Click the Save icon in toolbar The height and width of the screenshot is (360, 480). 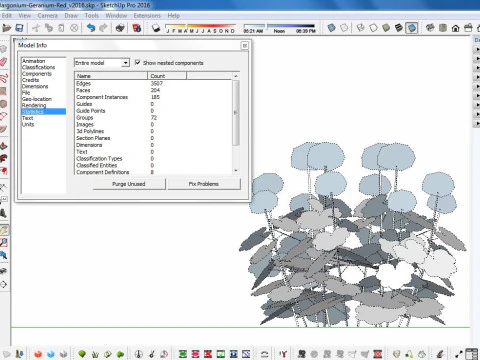pyautogui.click(x=19, y=28)
